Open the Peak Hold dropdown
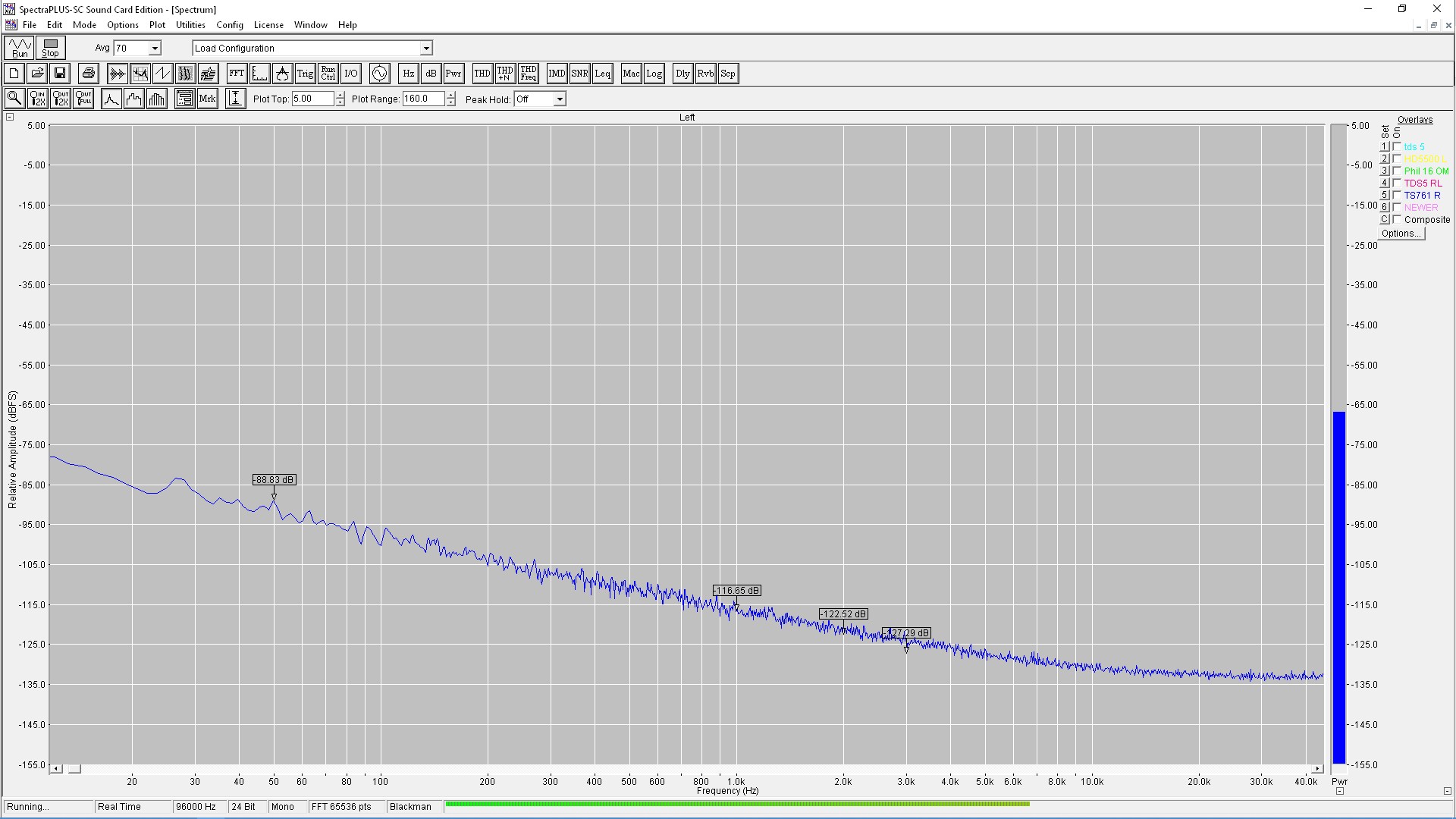Image resolution: width=1456 pixels, height=819 pixels. (560, 99)
